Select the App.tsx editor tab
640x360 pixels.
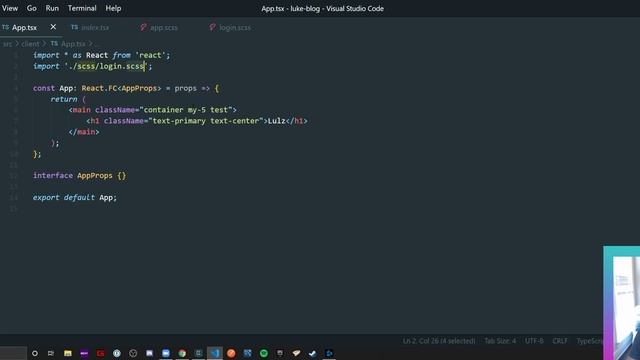coord(24,27)
